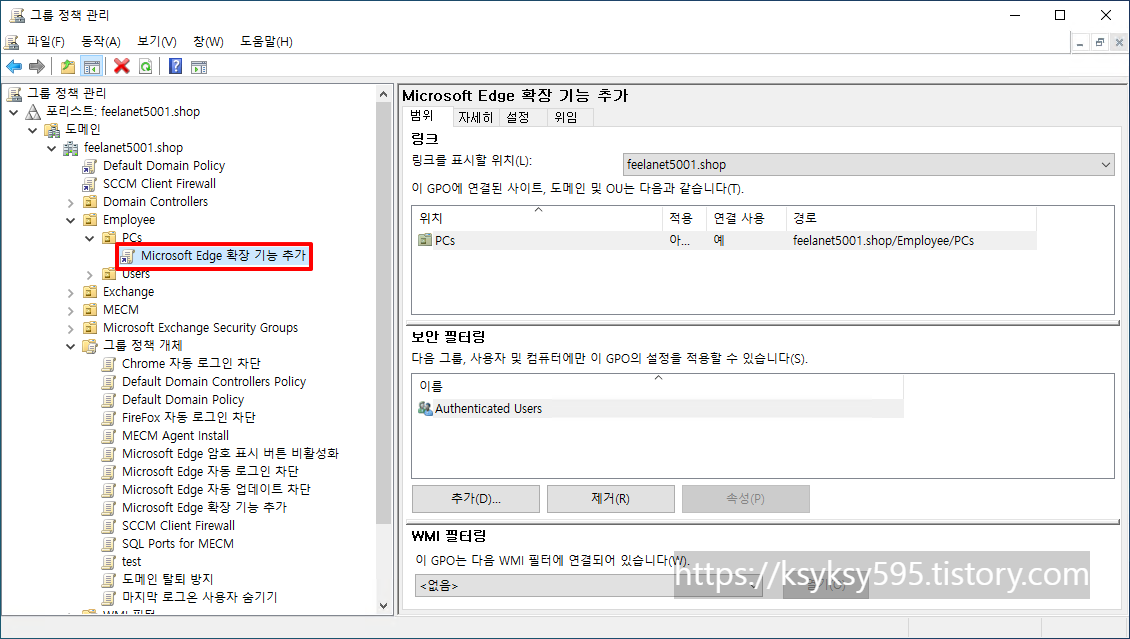Select the Default Domain Policy link under feelanet5001.shop
The image size is (1130, 639).
(164, 166)
